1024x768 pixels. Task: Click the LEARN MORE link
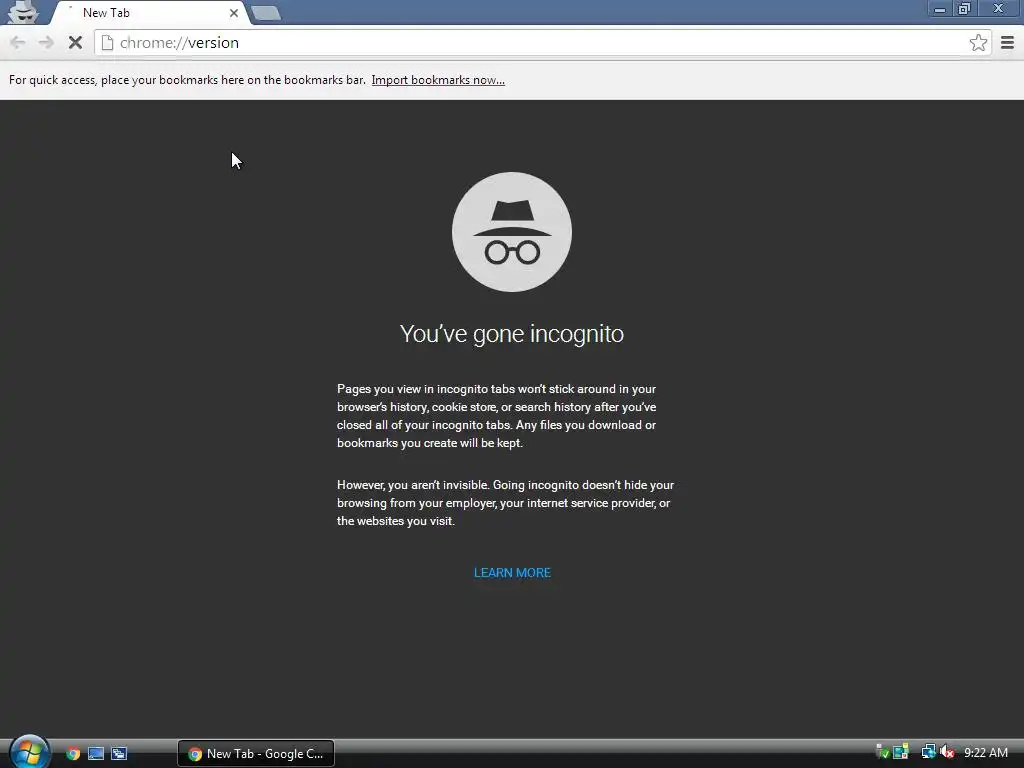click(512, 573)
